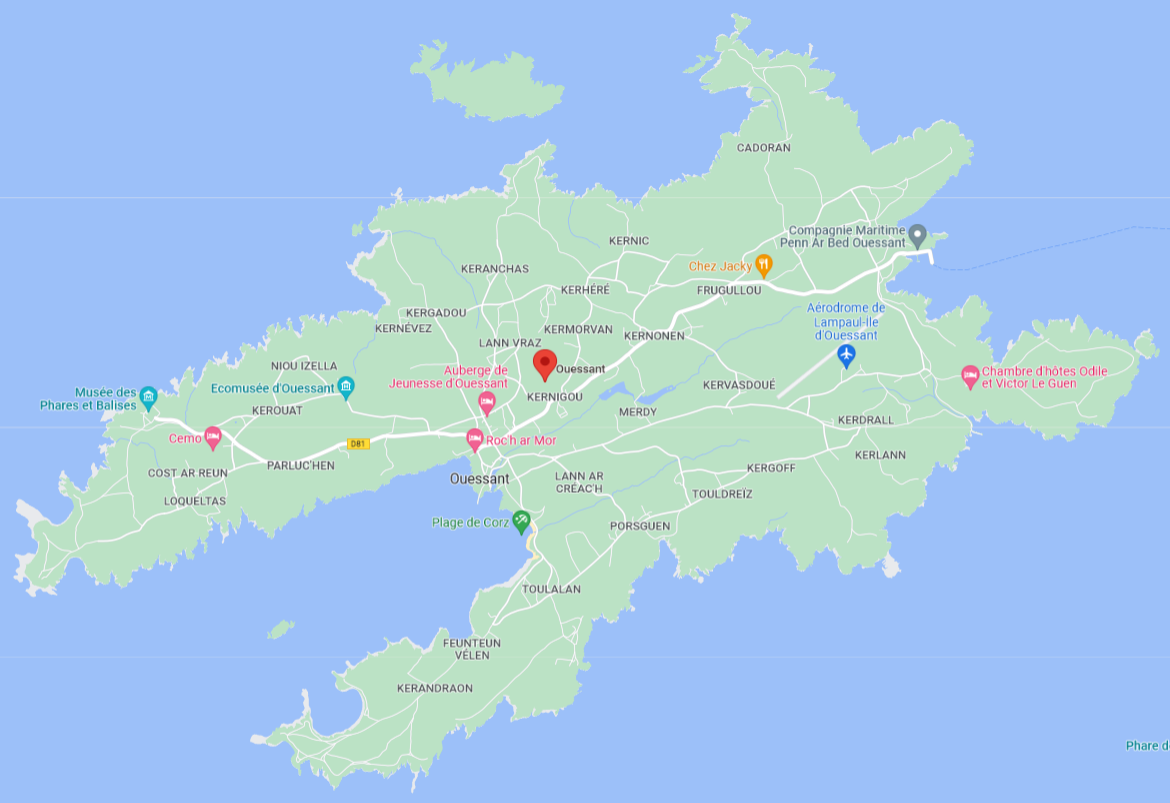This screenshot has height=803, width=1170.
Task: Open the Ecomusée d'Ouessant museum marker
Action: coord(346,387)
